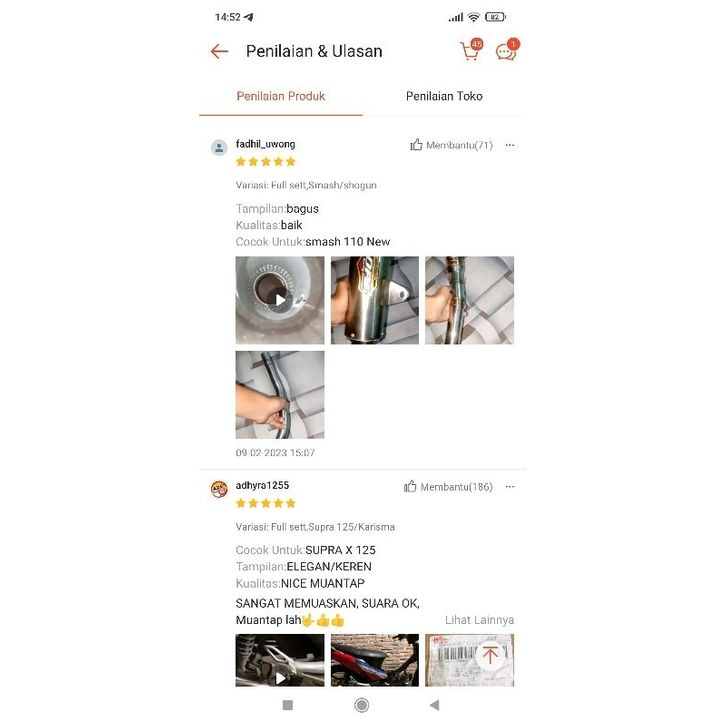Open more options for adhyra1255's review
726x726 pixels.
pyautogui.click(x=510, y=487)
